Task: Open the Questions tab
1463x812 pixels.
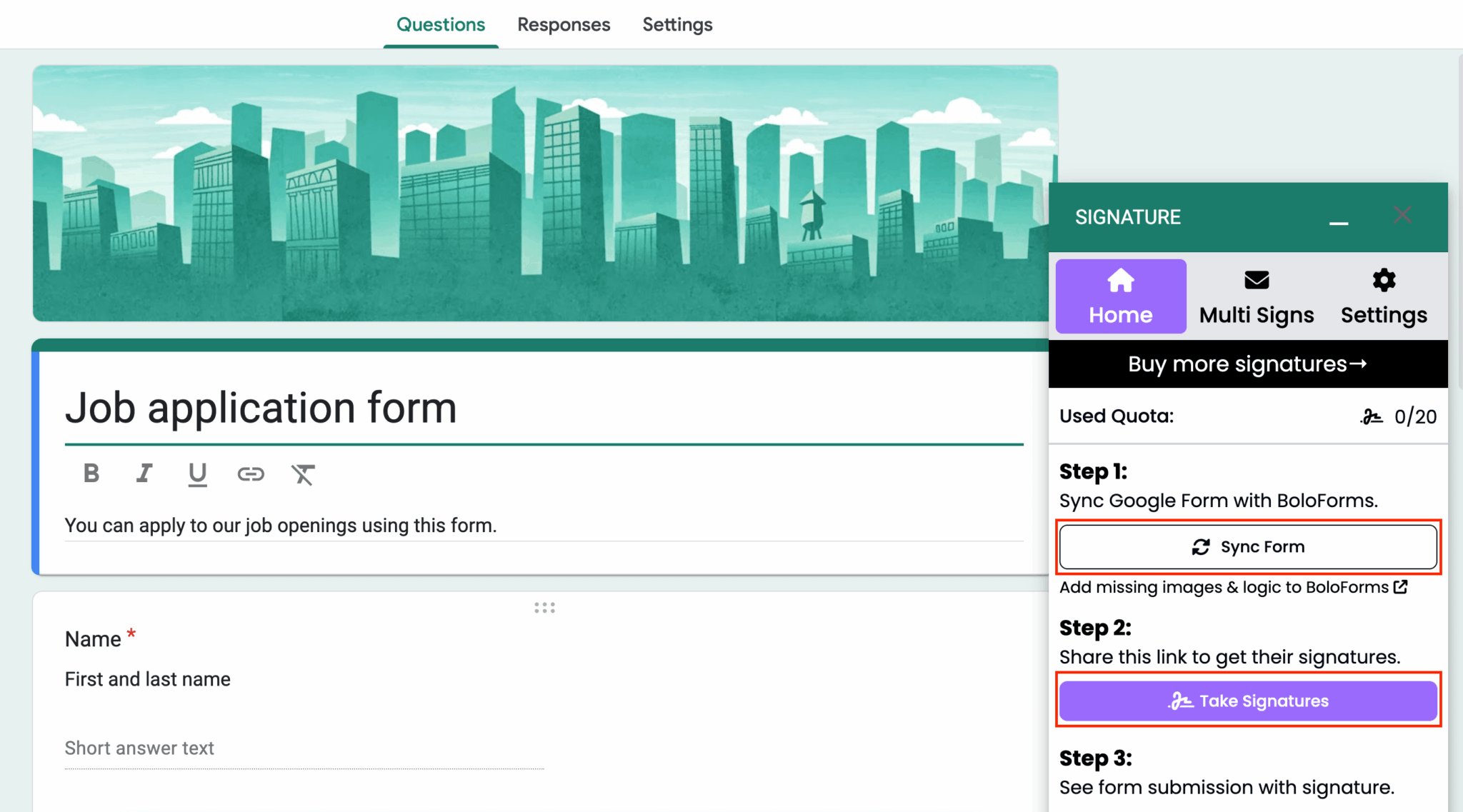Action: (440, 24)
